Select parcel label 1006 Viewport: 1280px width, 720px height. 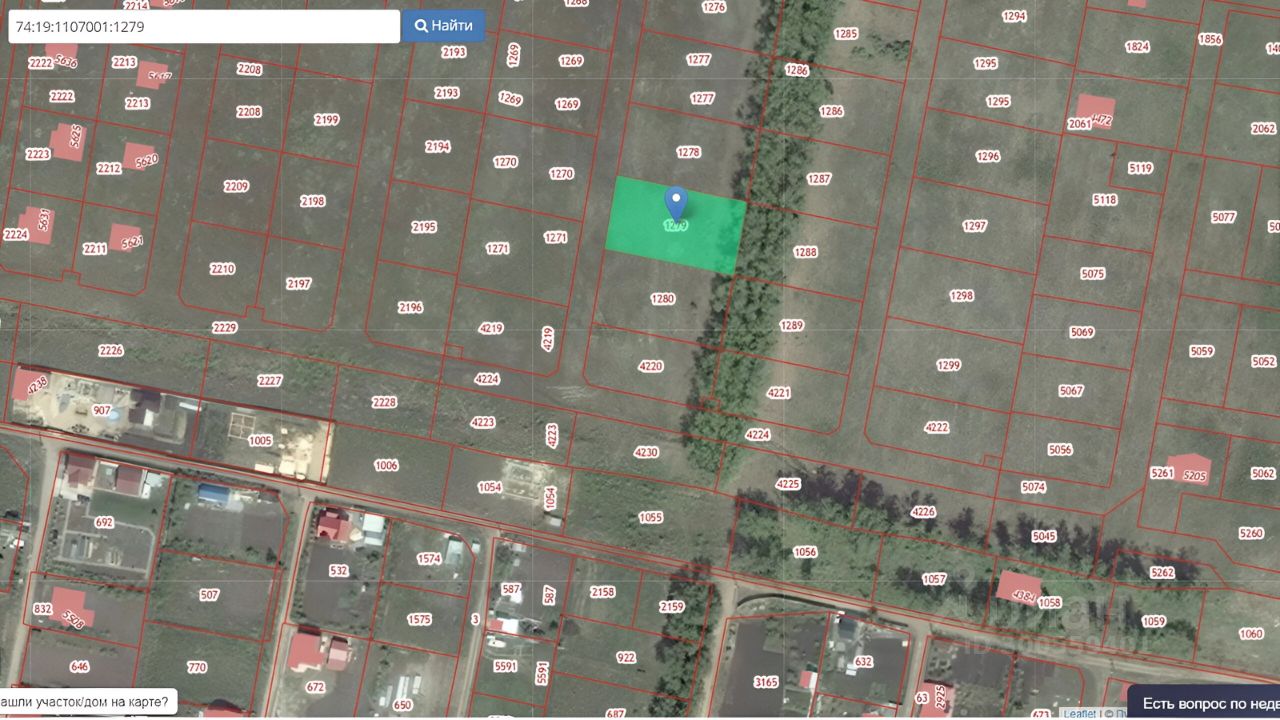tap(386, 465)
